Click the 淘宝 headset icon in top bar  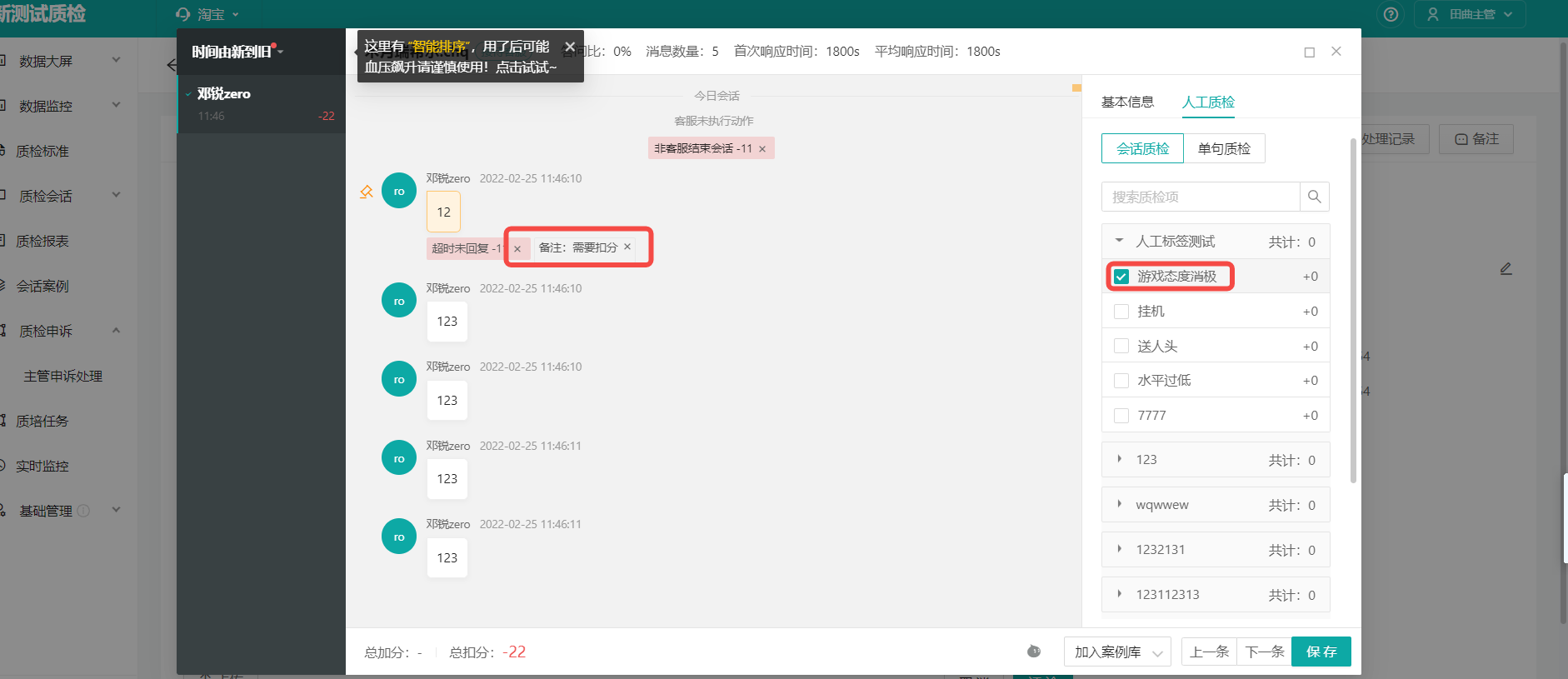pyautogui.click(x=183, y=14)
